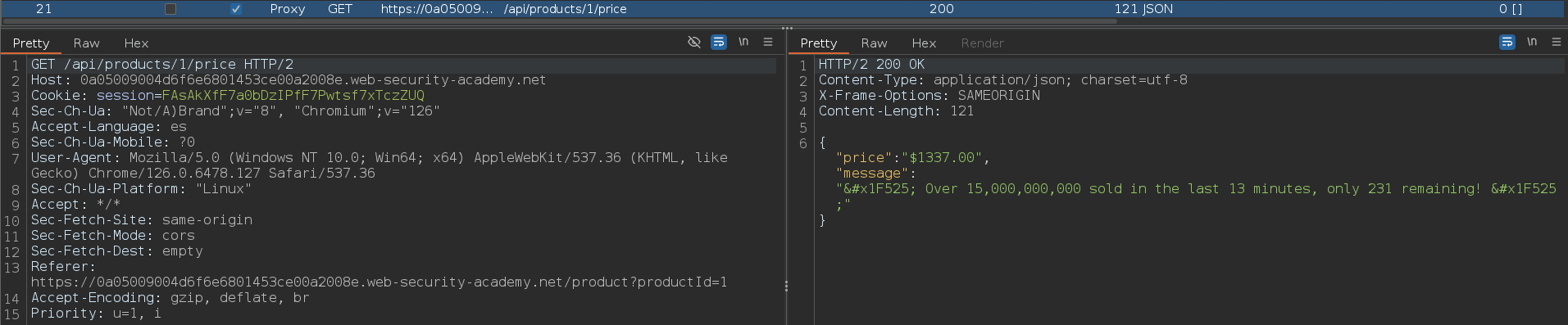1568x325 pixels.
Task: Click the 'Sec-Ch-Ua-Platform: "Linux"' line
Action: coord(142,189)
